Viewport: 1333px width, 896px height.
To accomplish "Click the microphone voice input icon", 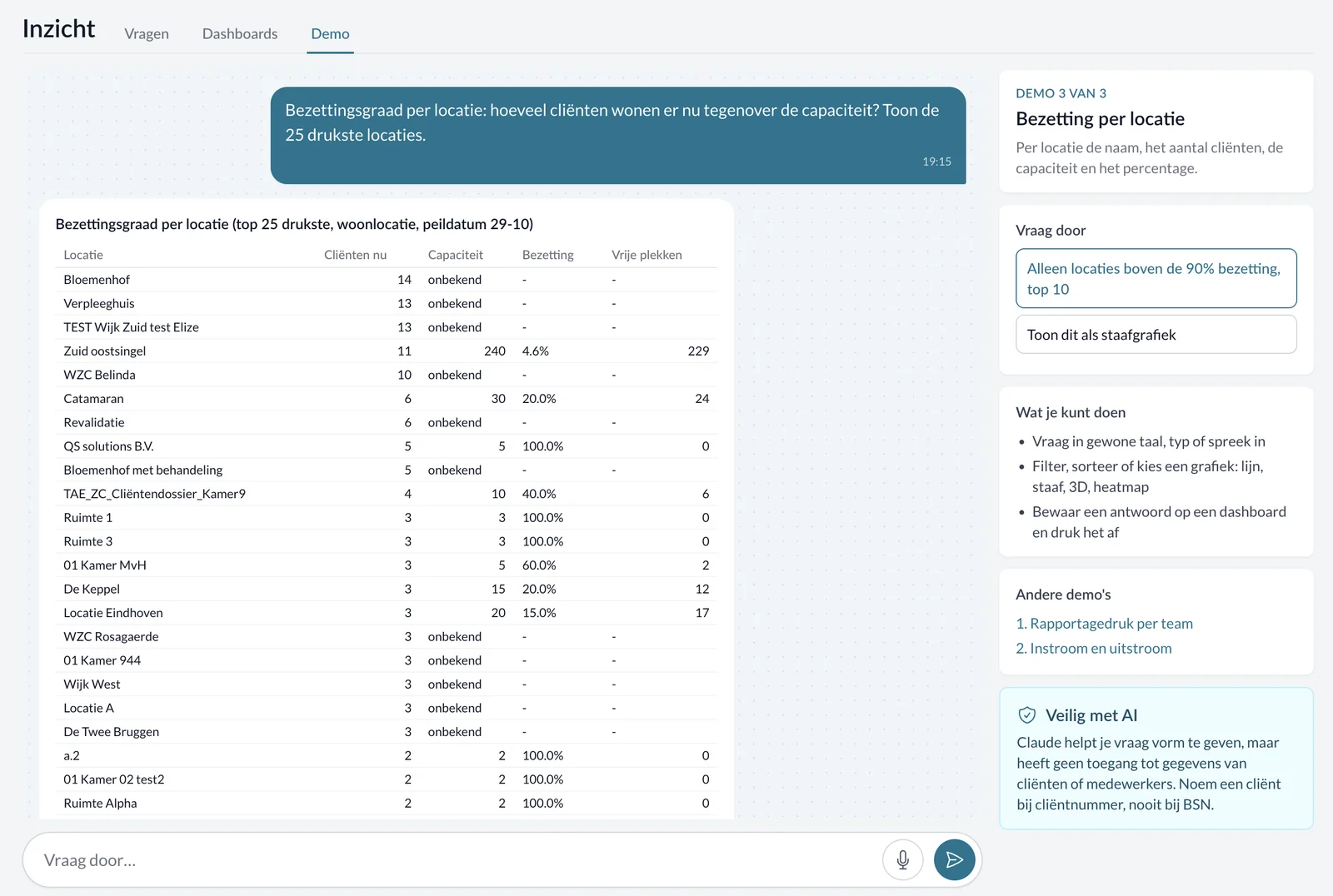I will coord(903,860).
